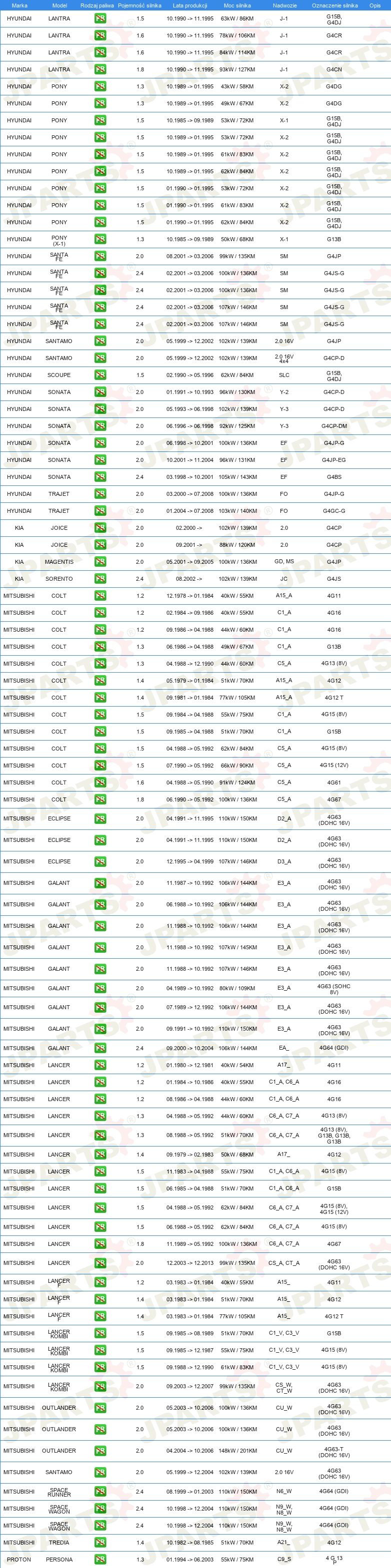
Task: Click the Opis column header
Action: tap(375, 5)
